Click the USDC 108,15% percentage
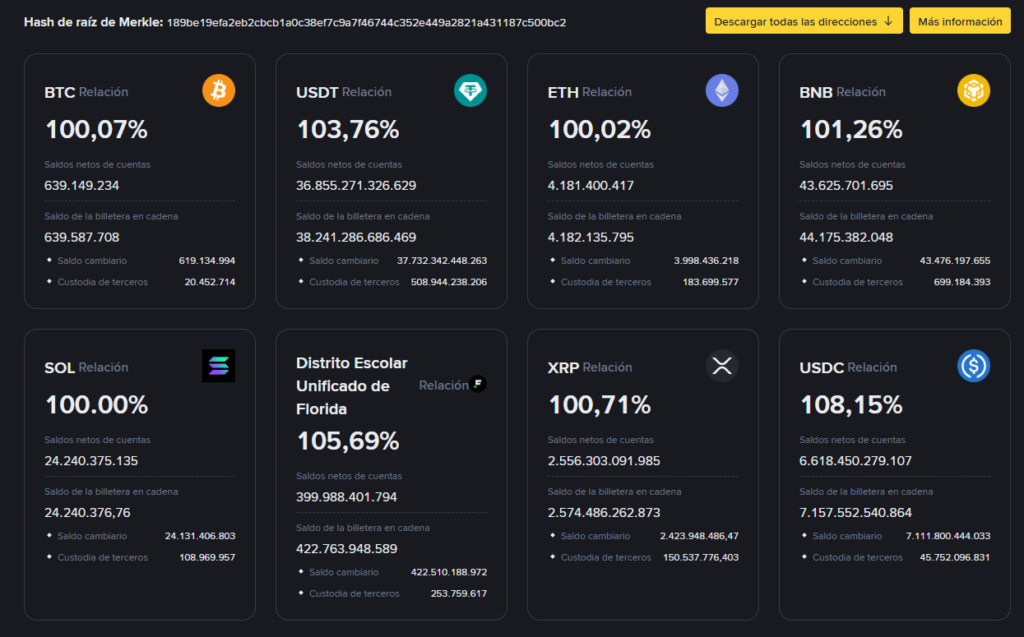 pyautogui.click(x=851, y=404)
